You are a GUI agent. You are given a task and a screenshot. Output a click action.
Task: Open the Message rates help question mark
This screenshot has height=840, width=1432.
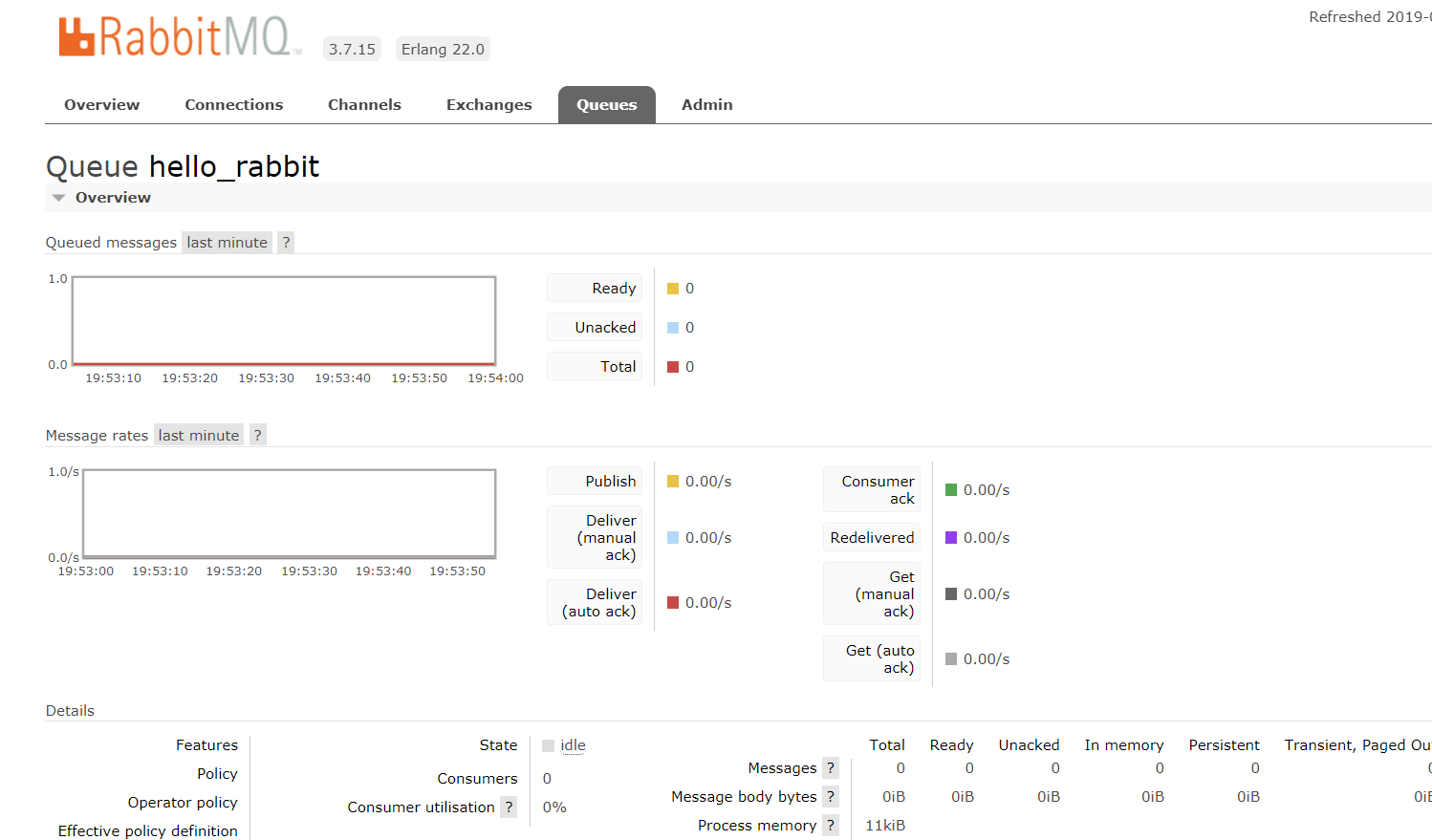[257, 436]
